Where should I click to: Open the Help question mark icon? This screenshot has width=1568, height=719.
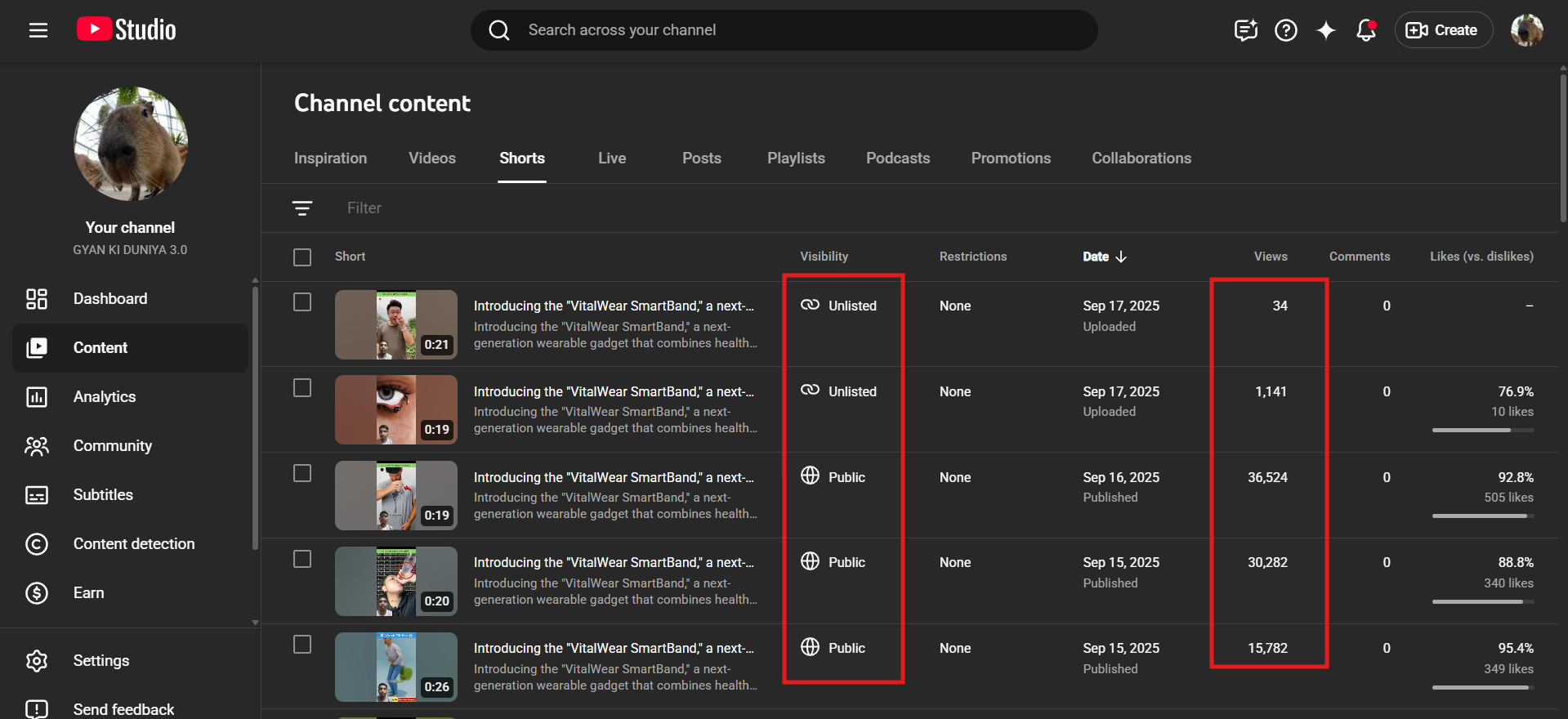[1285, 30]
